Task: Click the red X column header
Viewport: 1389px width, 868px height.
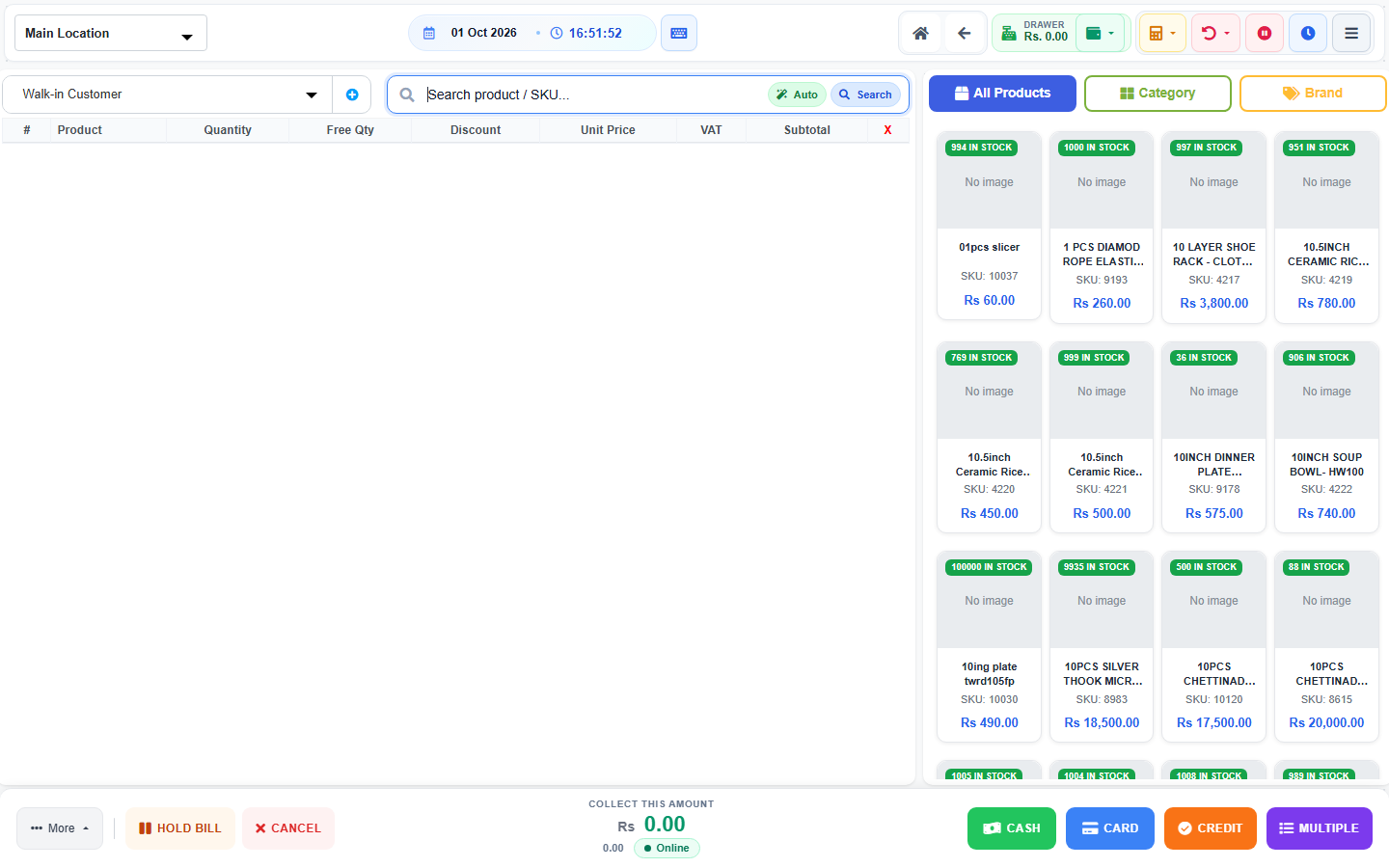Action: [x=887, y=130]
